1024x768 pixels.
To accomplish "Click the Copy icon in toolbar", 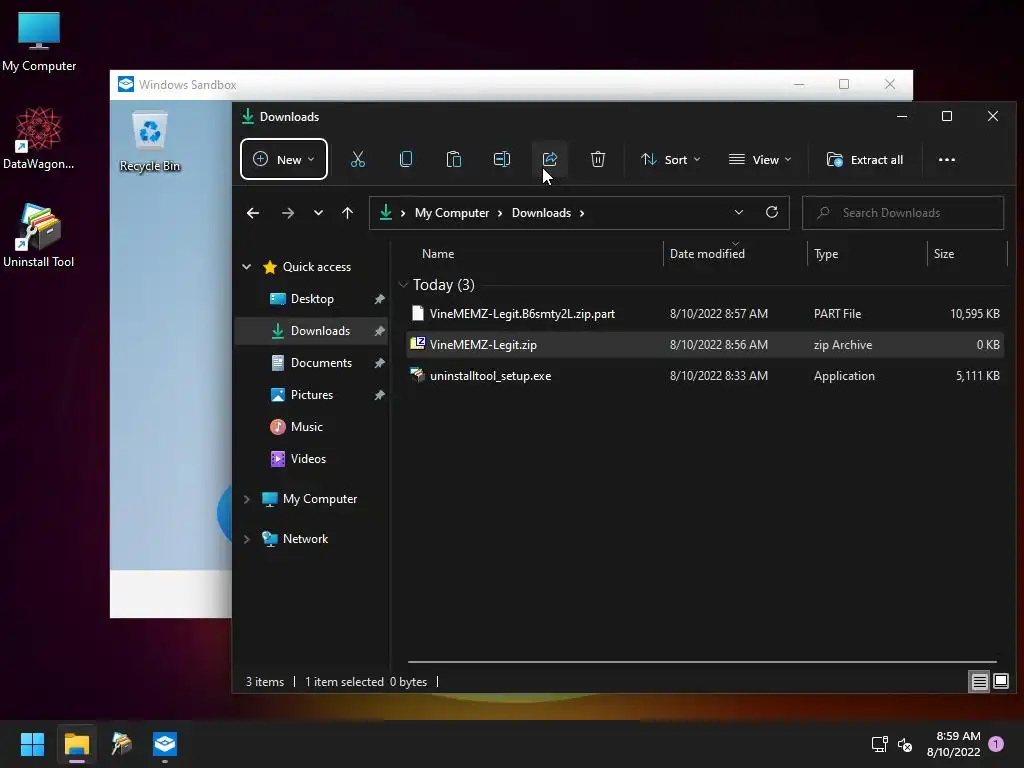I will click(406, 159).
